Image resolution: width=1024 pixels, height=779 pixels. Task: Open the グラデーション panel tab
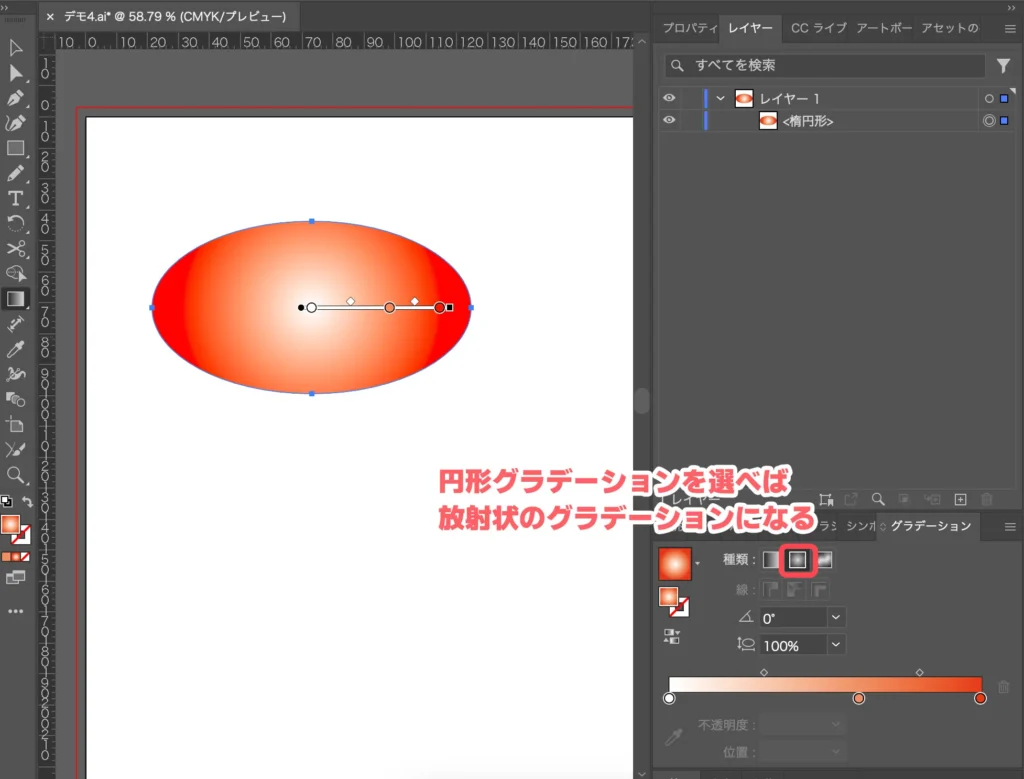pos(928,526)
